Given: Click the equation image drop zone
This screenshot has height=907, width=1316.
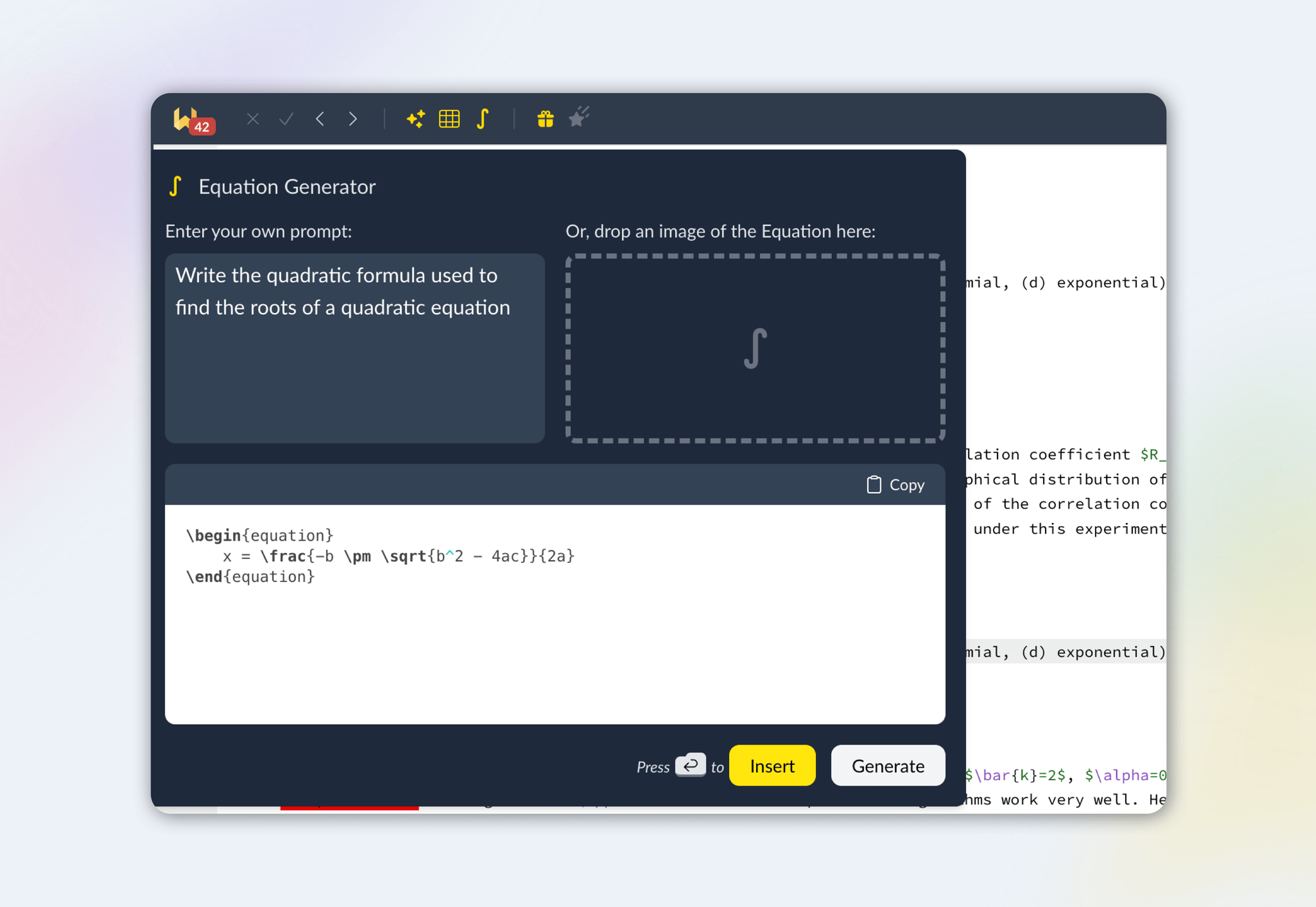Looking at the screenshot, I should click(755, 349).
